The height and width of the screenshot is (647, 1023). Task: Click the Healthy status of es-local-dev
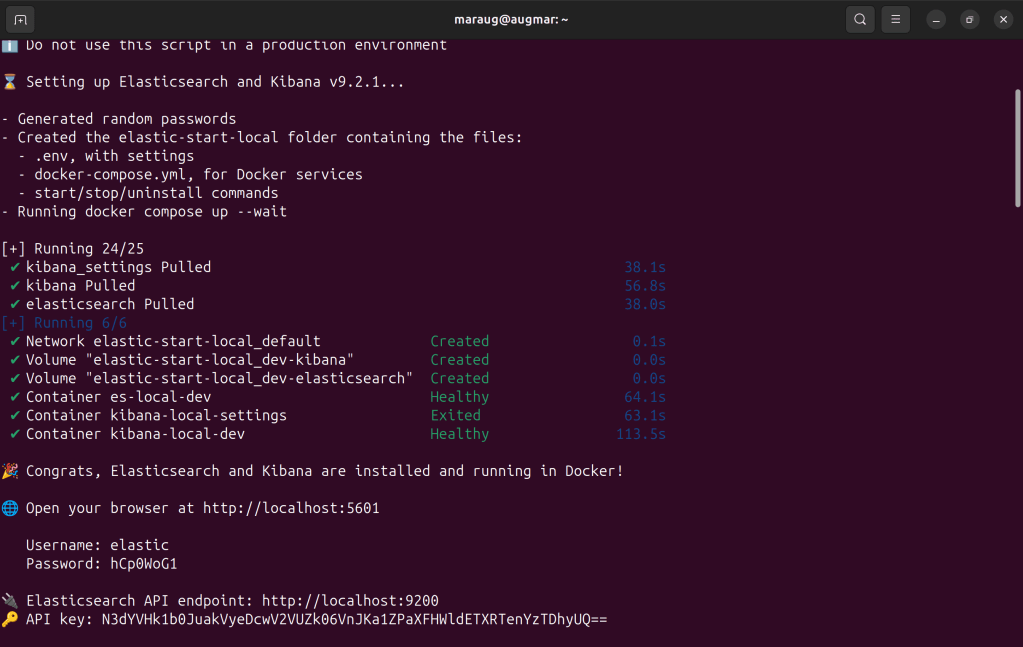459,397
